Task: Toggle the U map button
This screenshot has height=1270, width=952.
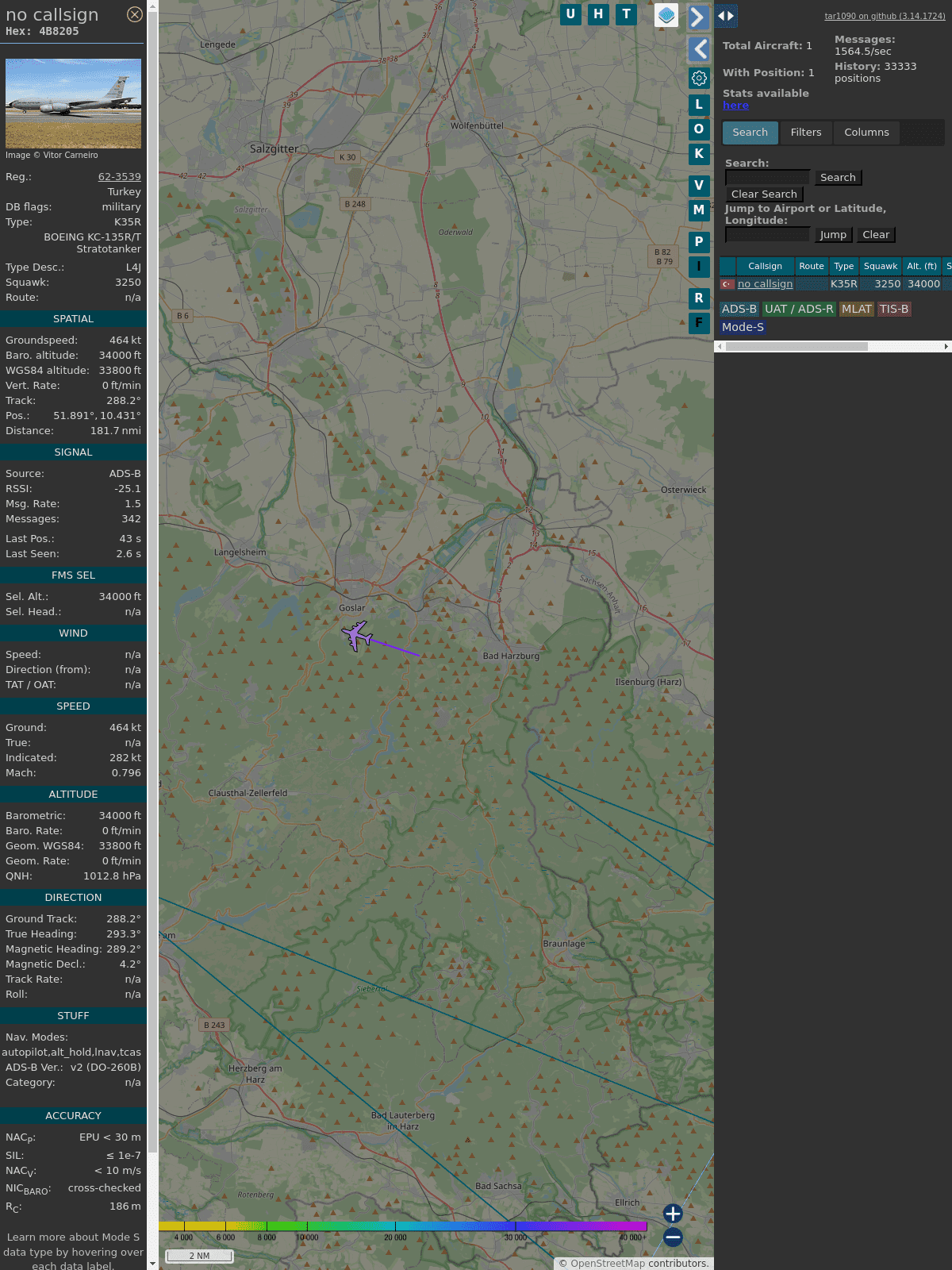Action: pos(570,14)
